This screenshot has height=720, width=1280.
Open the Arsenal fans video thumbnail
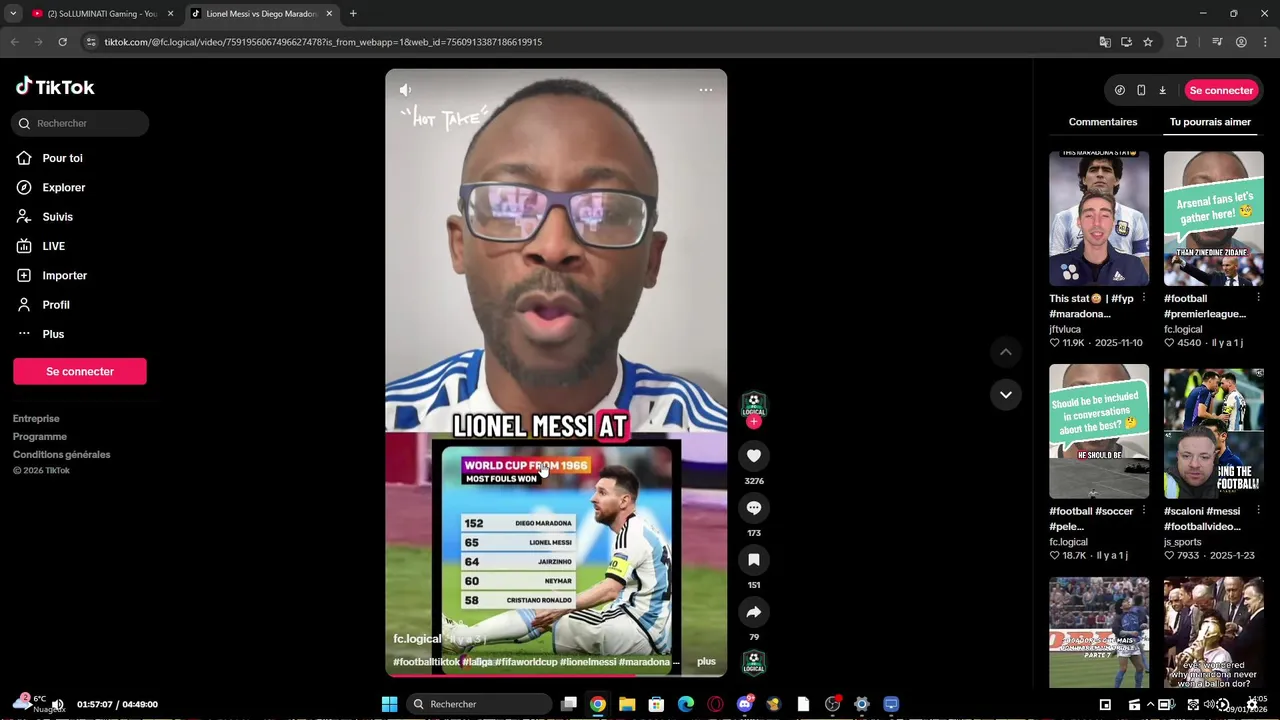click(1214, 218)
